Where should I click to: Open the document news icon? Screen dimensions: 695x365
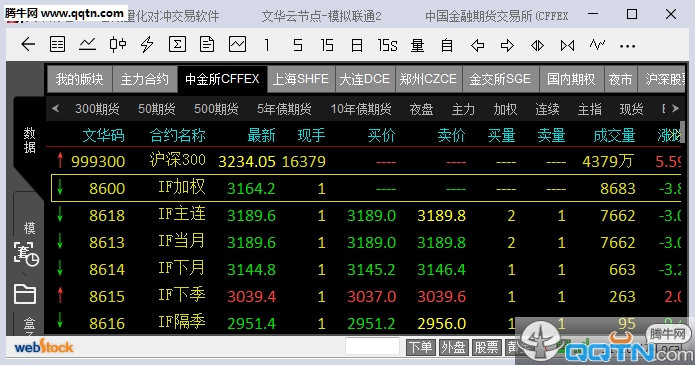coord(207,45)
